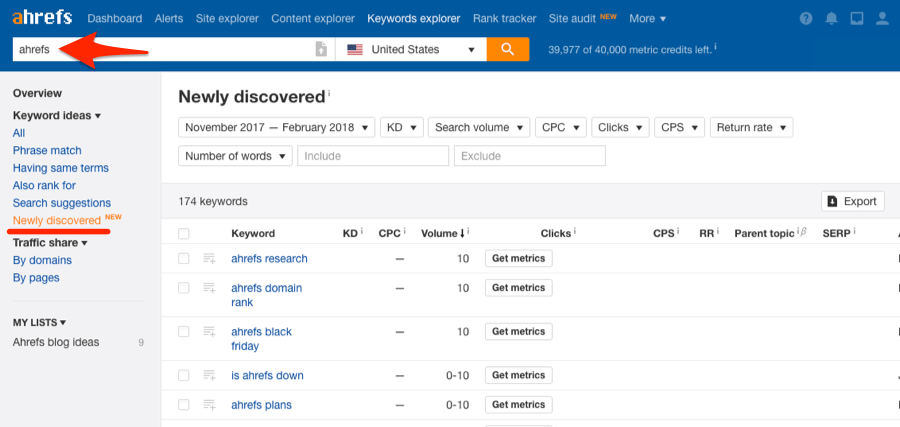Open the United States country selector

(x=411, y=49)
